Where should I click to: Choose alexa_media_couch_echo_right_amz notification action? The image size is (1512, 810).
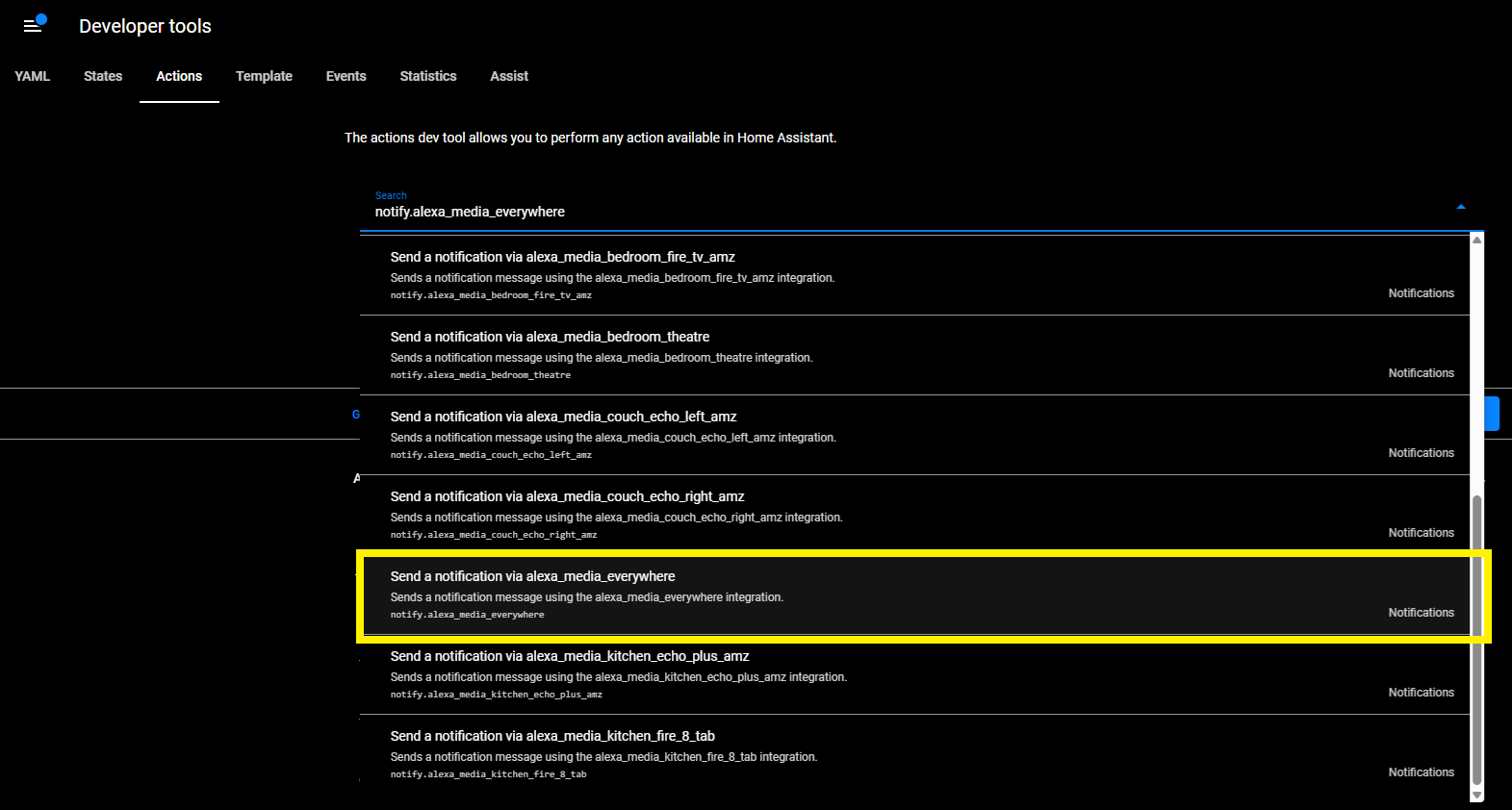[914, 515]
